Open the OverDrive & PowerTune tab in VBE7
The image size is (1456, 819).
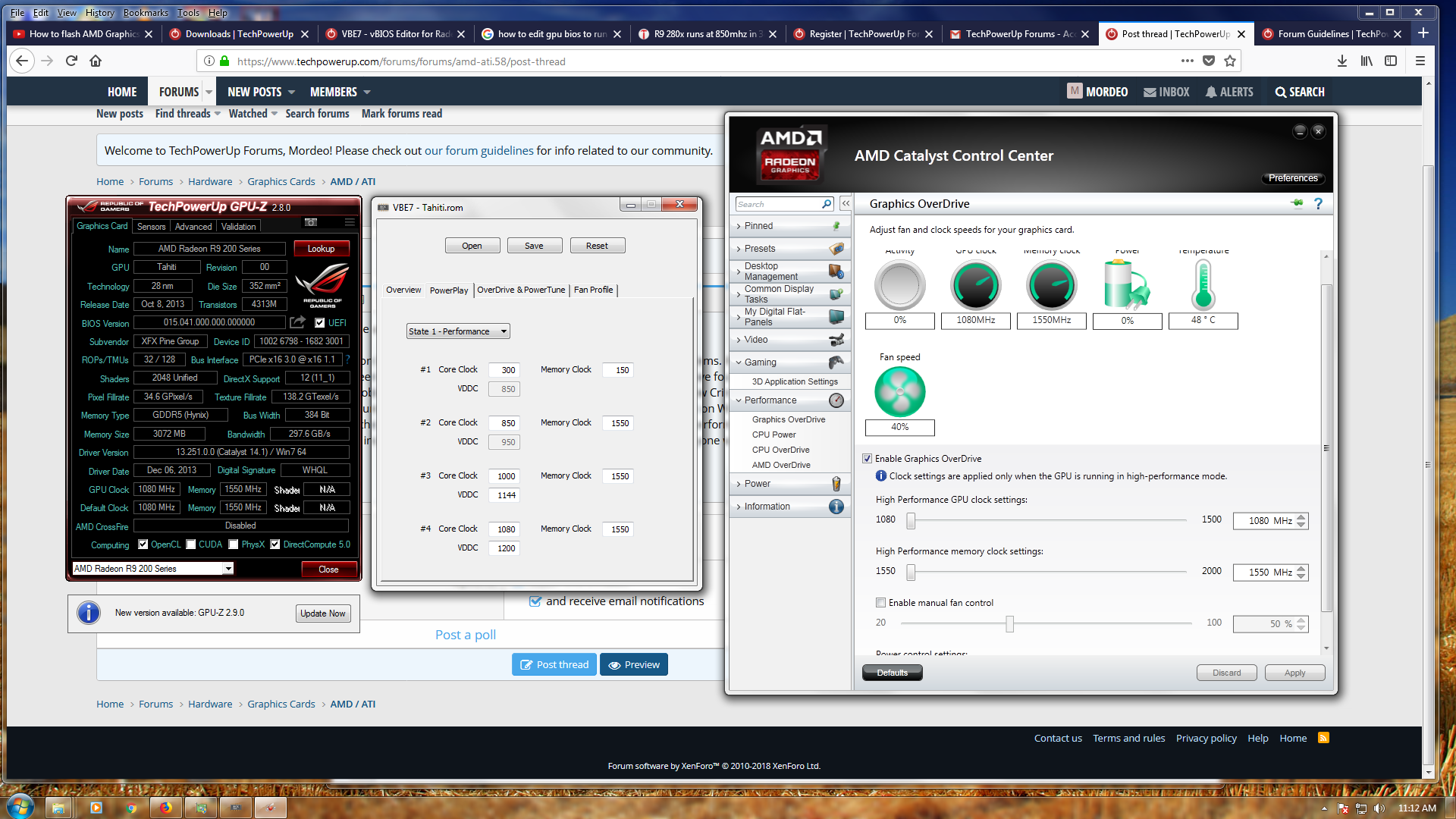pos(521,290)
